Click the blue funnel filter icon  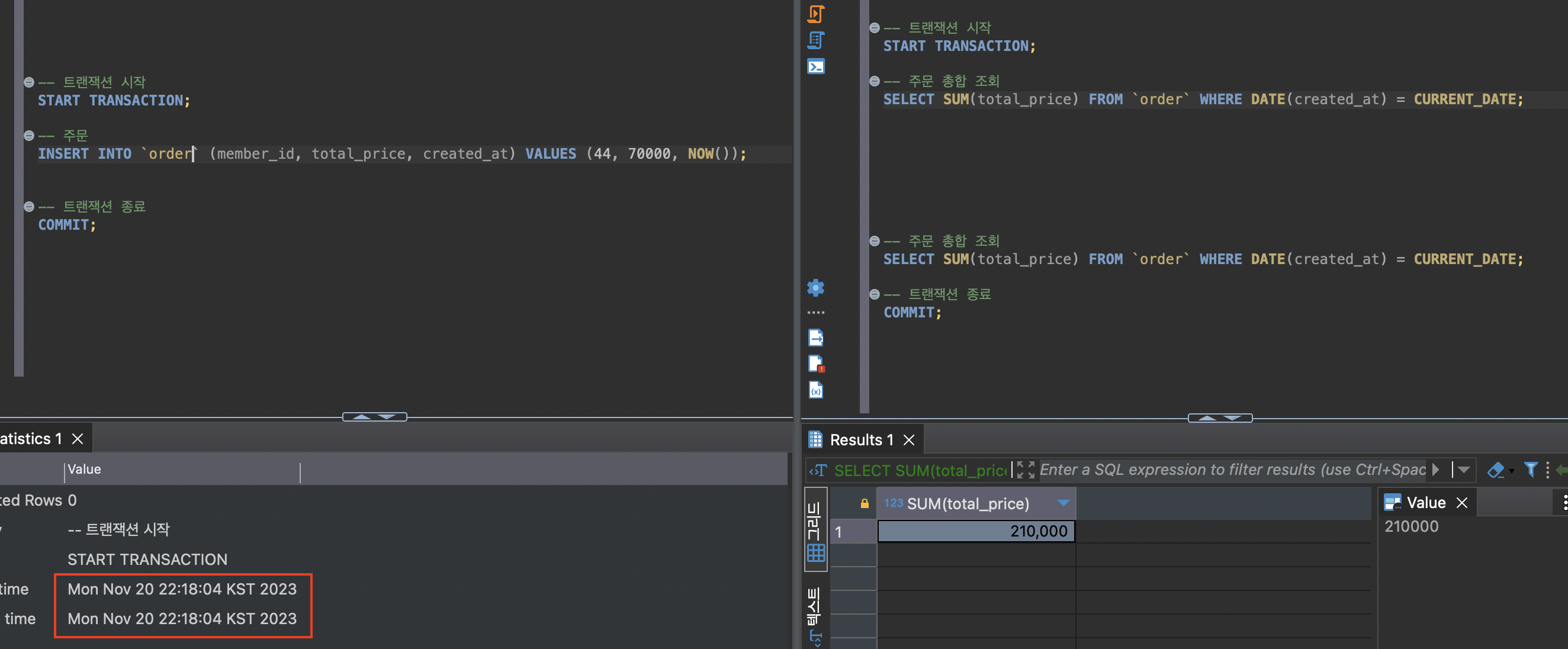point(1530,470)
